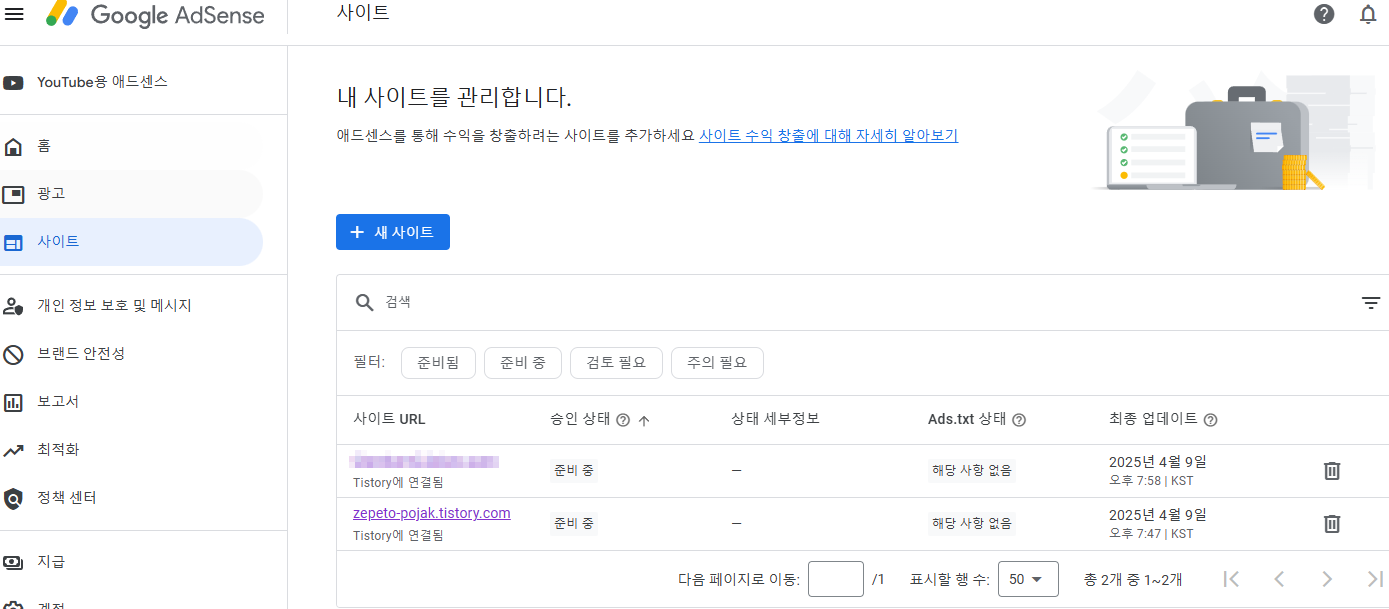Click the search magnifier icon
This screenshot has width=1389, height=609.
coord(365,302)
